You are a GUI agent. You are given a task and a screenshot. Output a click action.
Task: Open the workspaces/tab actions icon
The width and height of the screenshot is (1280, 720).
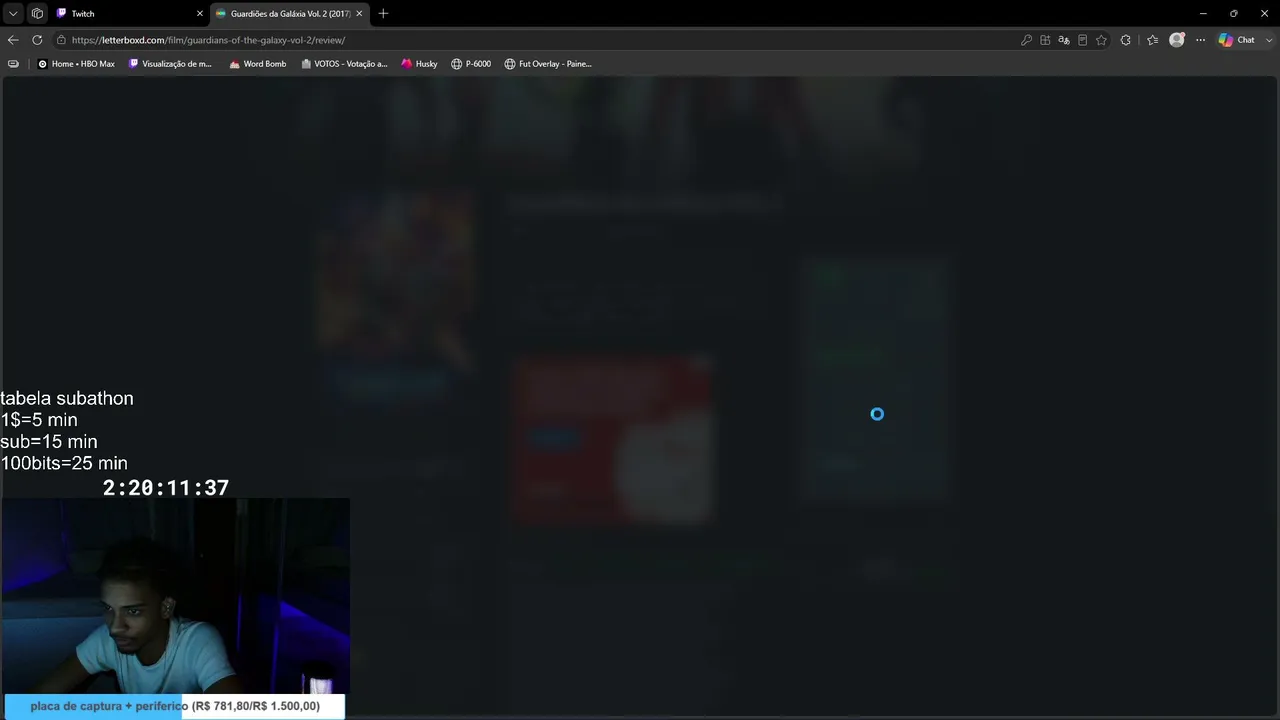coord(37,13)
